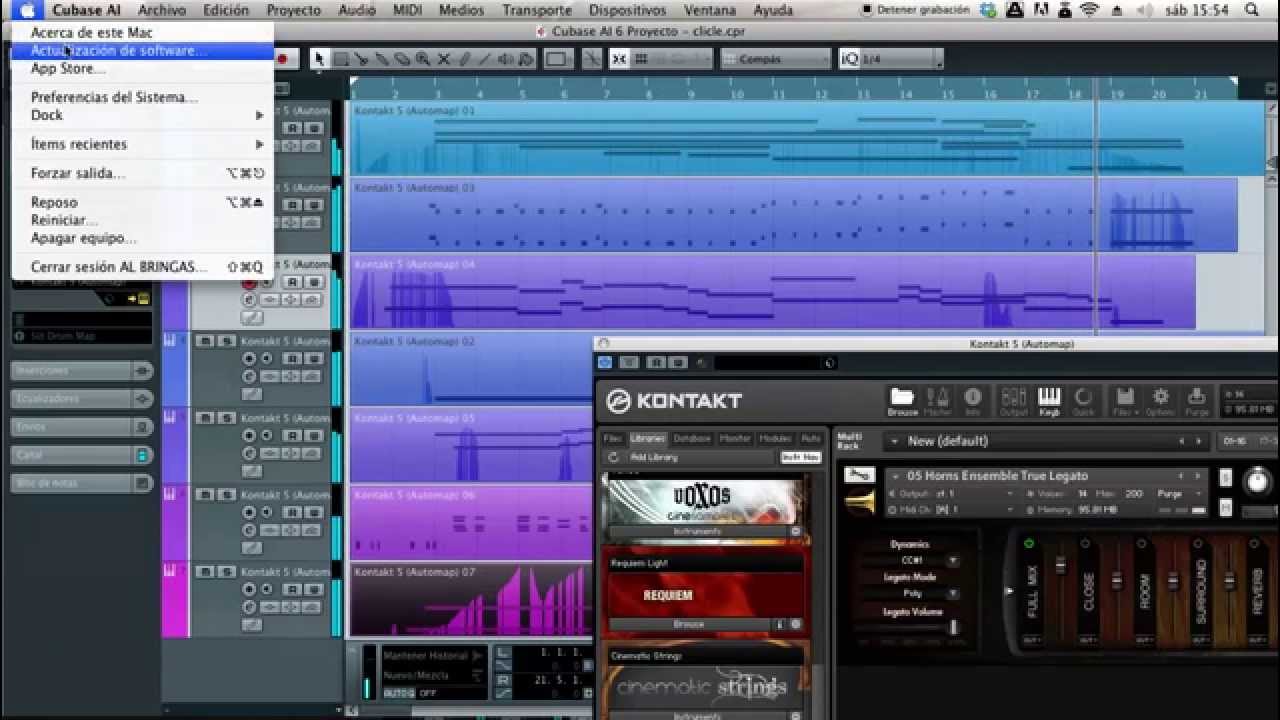Viewport: 1280px width, 720px height.
Task: Open the Dispositivos menu
Action: [x=627, y=10]
